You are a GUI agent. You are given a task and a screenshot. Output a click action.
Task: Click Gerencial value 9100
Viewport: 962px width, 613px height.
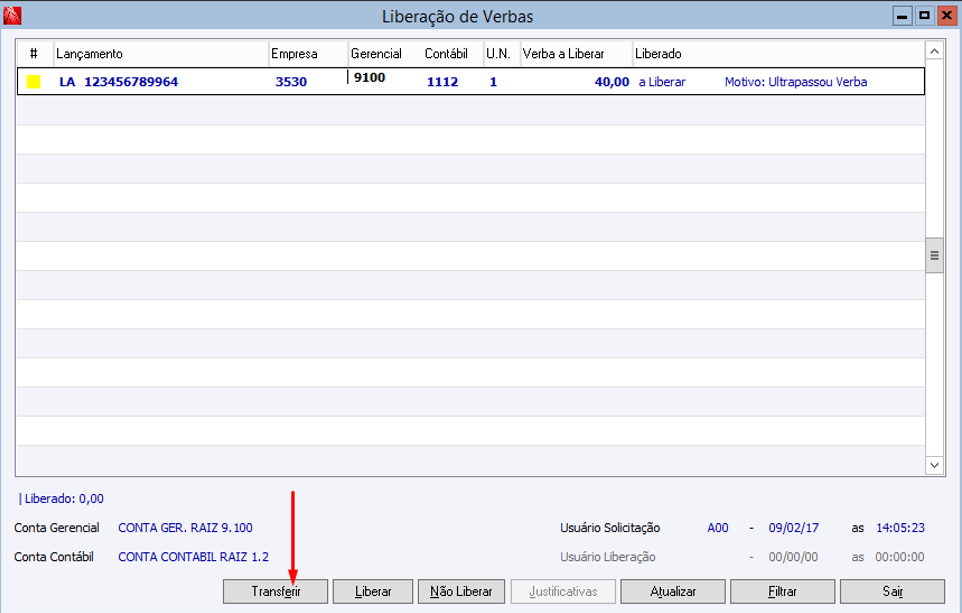click(369, 77)
